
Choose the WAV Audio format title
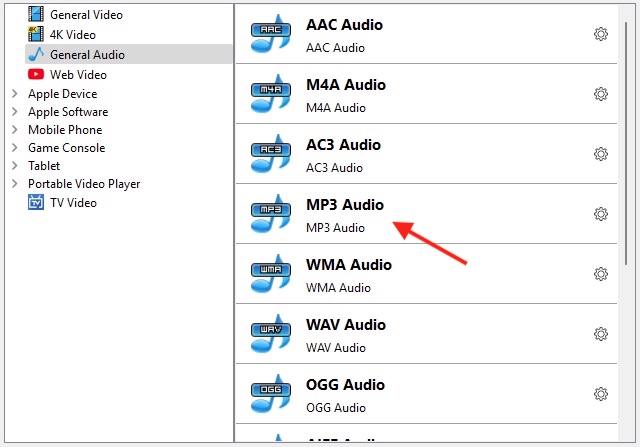point(346,325)
